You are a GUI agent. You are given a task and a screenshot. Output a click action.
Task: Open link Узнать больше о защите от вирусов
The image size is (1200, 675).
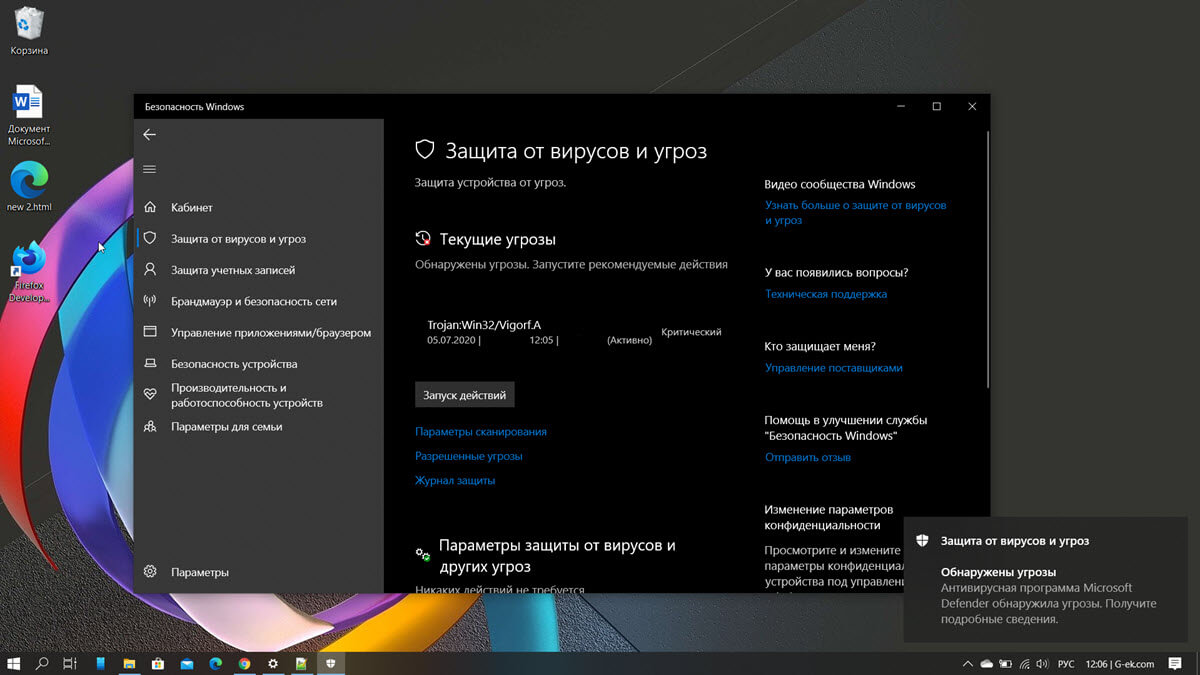coord(856,212)
